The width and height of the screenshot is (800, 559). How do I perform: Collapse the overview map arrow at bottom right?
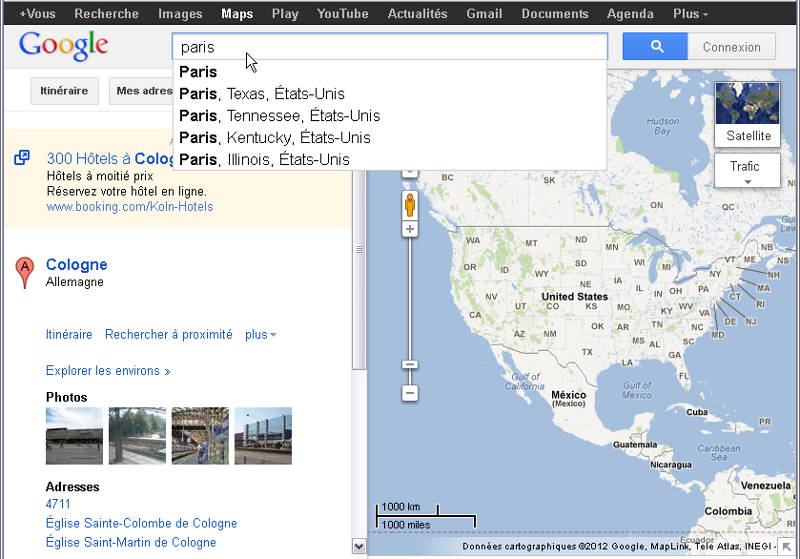pos(786,546)
